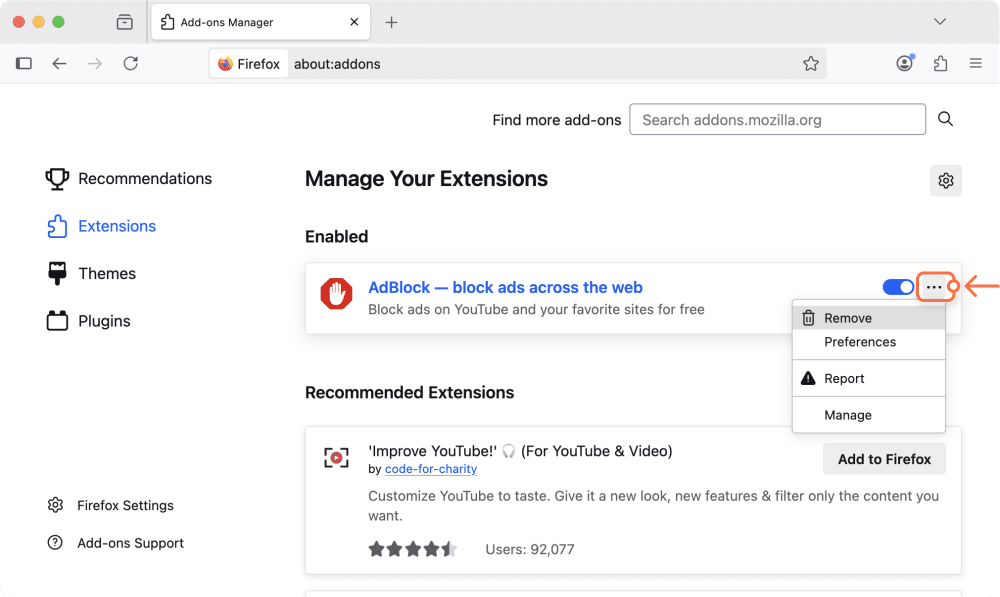This screenshot has height=597, width=1000.
Task: Reload the page with the refresh icon
Action: (130, 63)
